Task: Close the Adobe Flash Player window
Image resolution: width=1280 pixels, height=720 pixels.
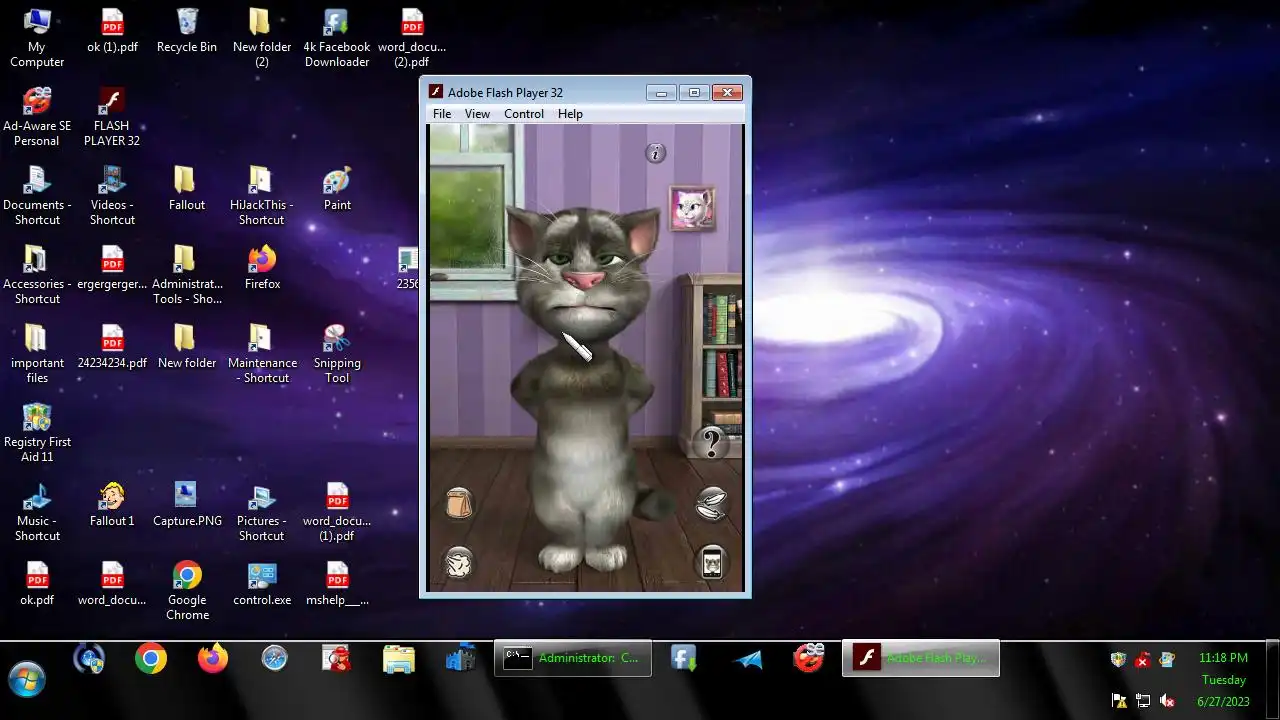Action: coord(727,92)
